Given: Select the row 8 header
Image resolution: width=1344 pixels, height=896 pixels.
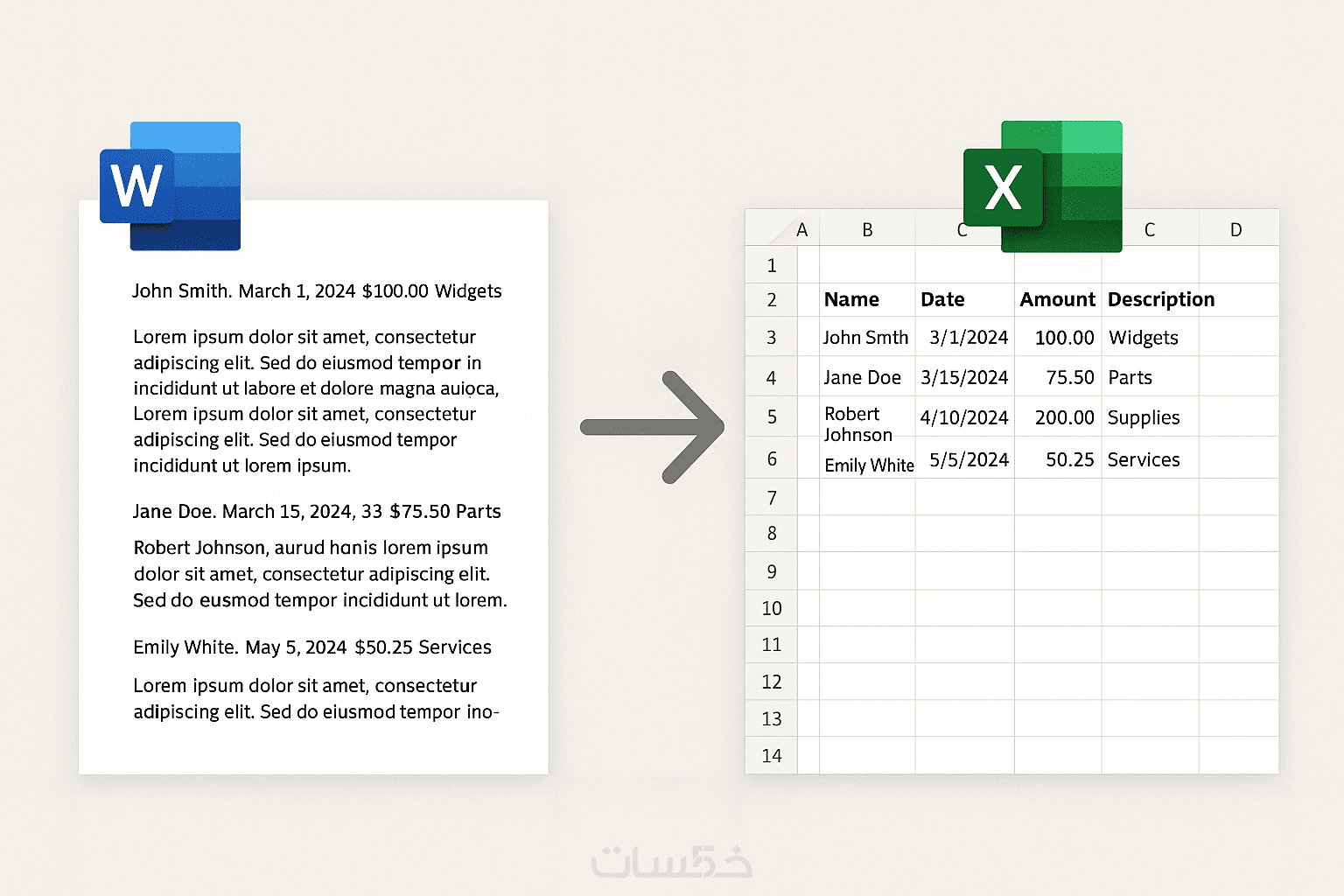Looking at the screenshot, I should click(771, 533).
